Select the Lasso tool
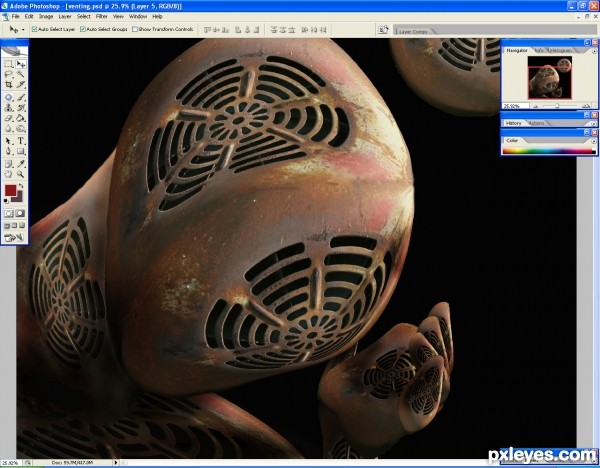 pyautogui.click(x=8, y=74)
